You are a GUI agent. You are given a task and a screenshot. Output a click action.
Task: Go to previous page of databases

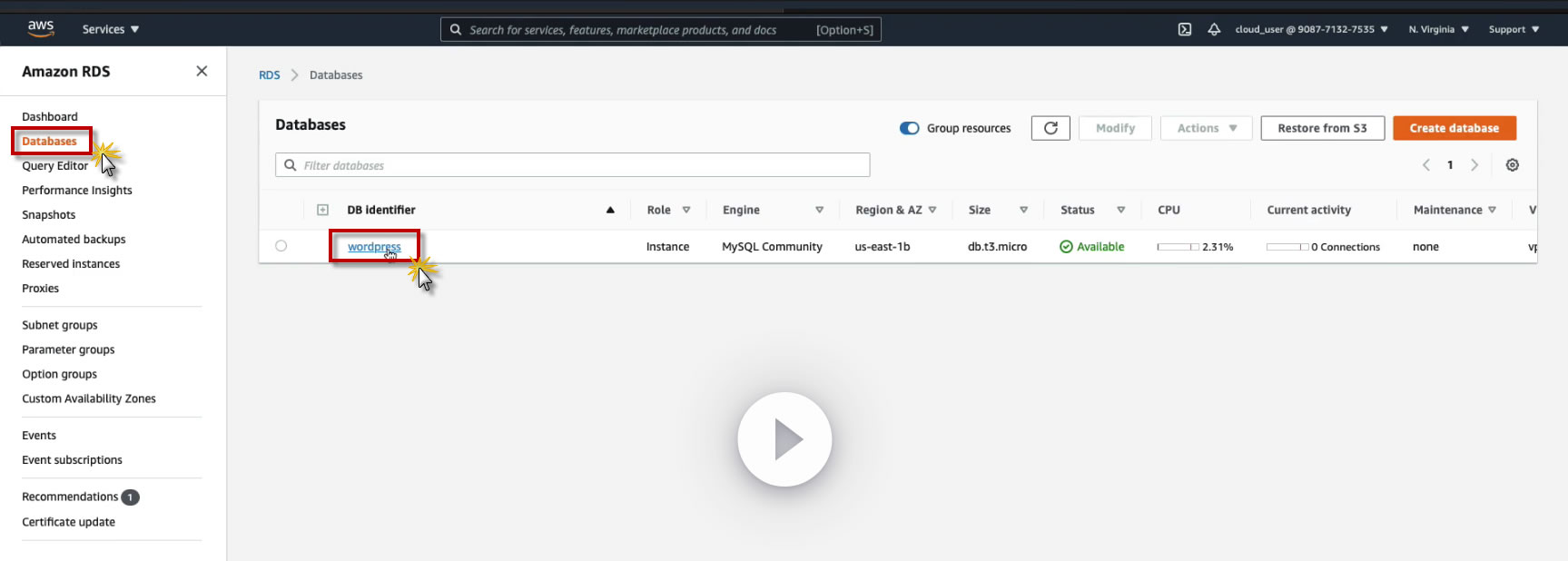click(1425, 165)
